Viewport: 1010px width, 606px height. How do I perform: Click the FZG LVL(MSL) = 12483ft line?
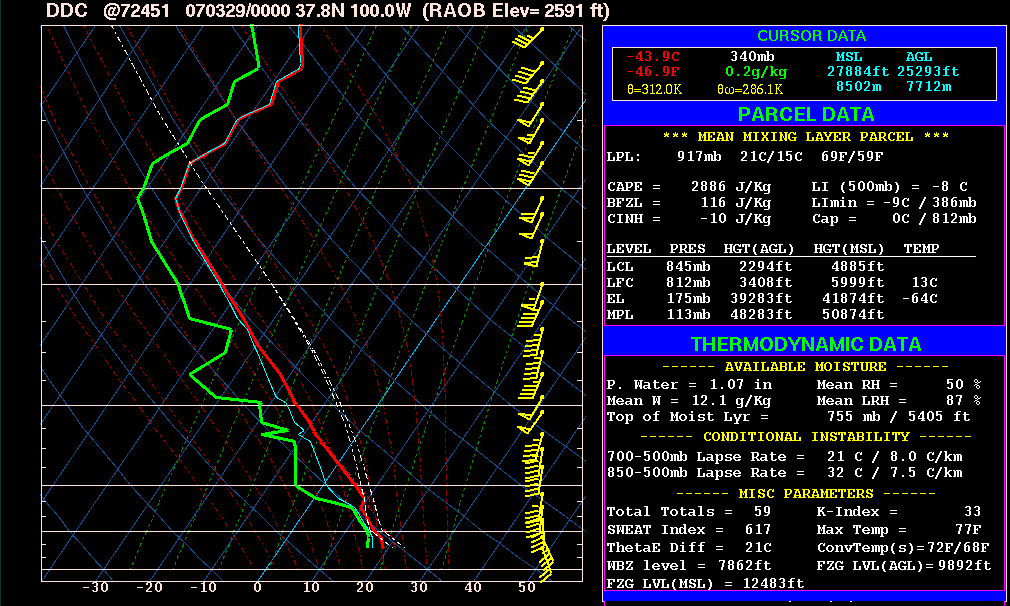click(705, 584)
